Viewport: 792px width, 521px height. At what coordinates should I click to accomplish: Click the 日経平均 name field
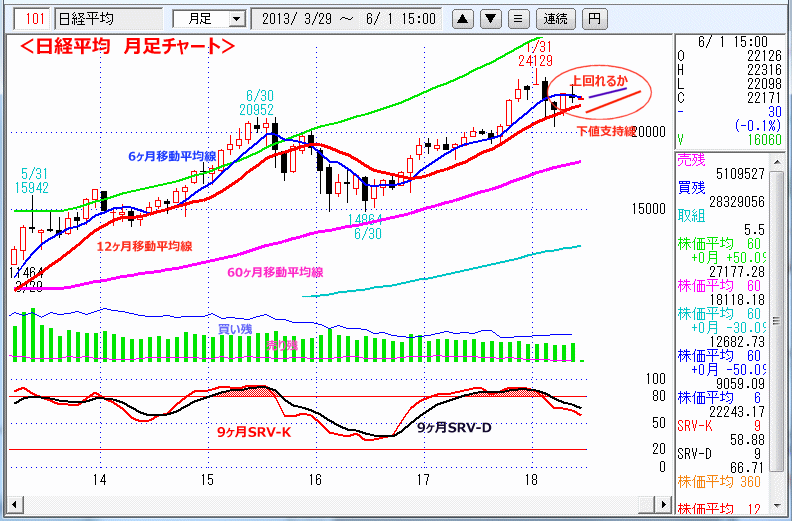(x=106, y=18)
